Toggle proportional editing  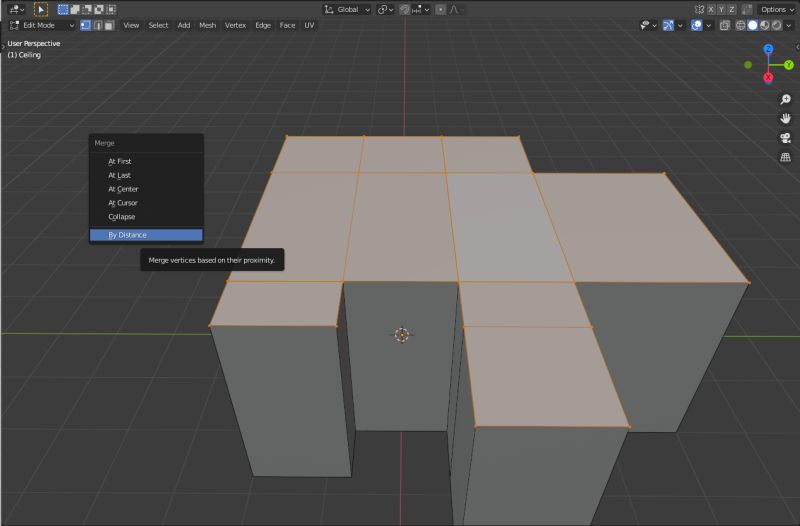(x=440, y=9)
